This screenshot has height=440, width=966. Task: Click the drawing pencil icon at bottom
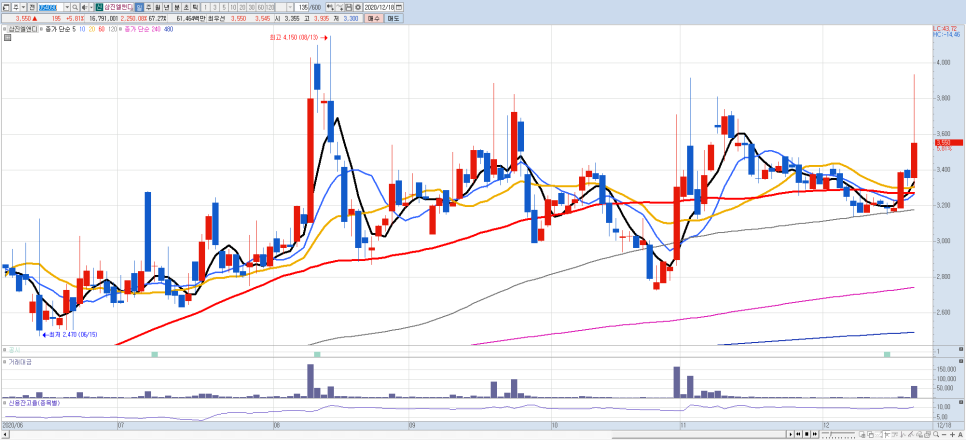[911, 434]
